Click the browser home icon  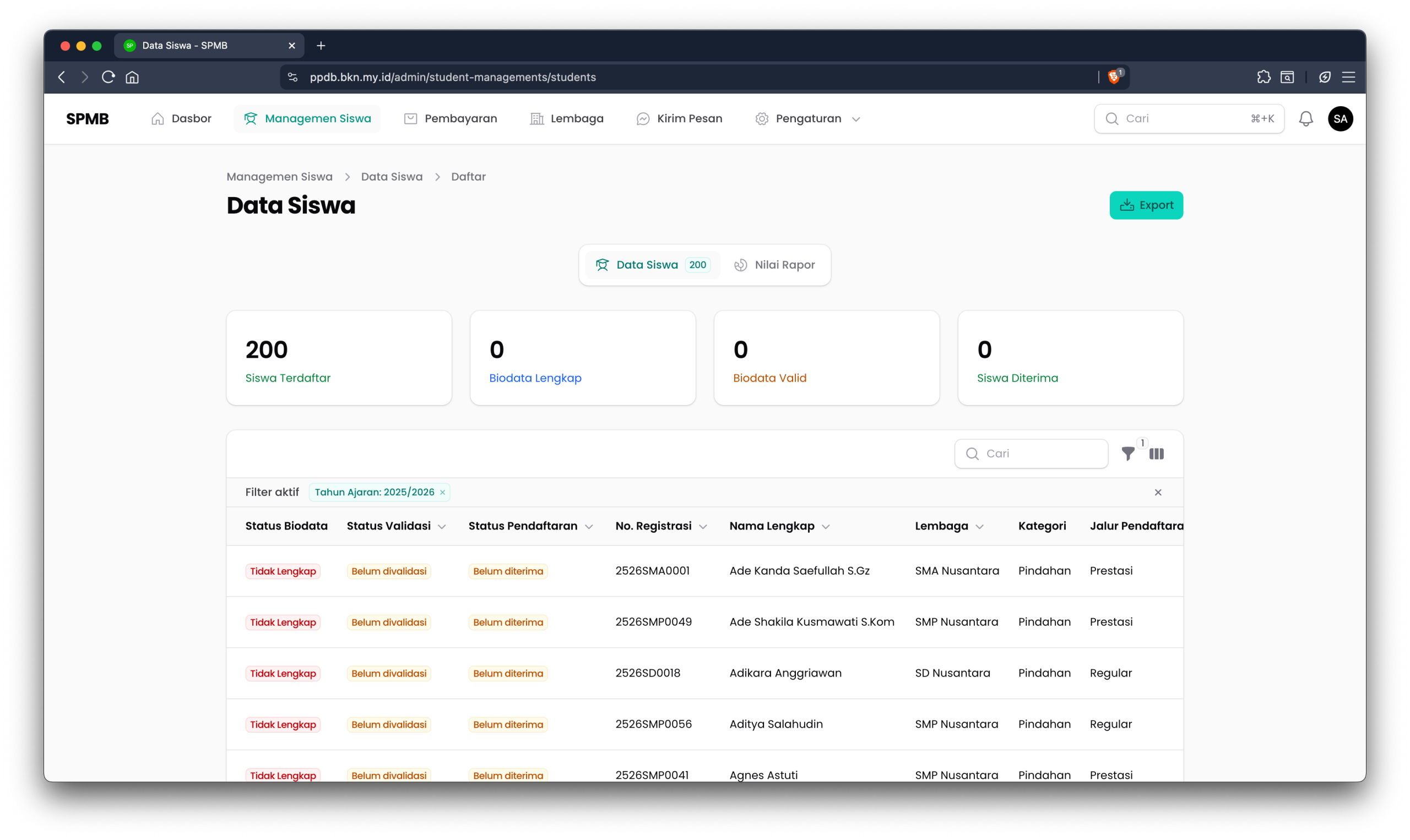132,77
